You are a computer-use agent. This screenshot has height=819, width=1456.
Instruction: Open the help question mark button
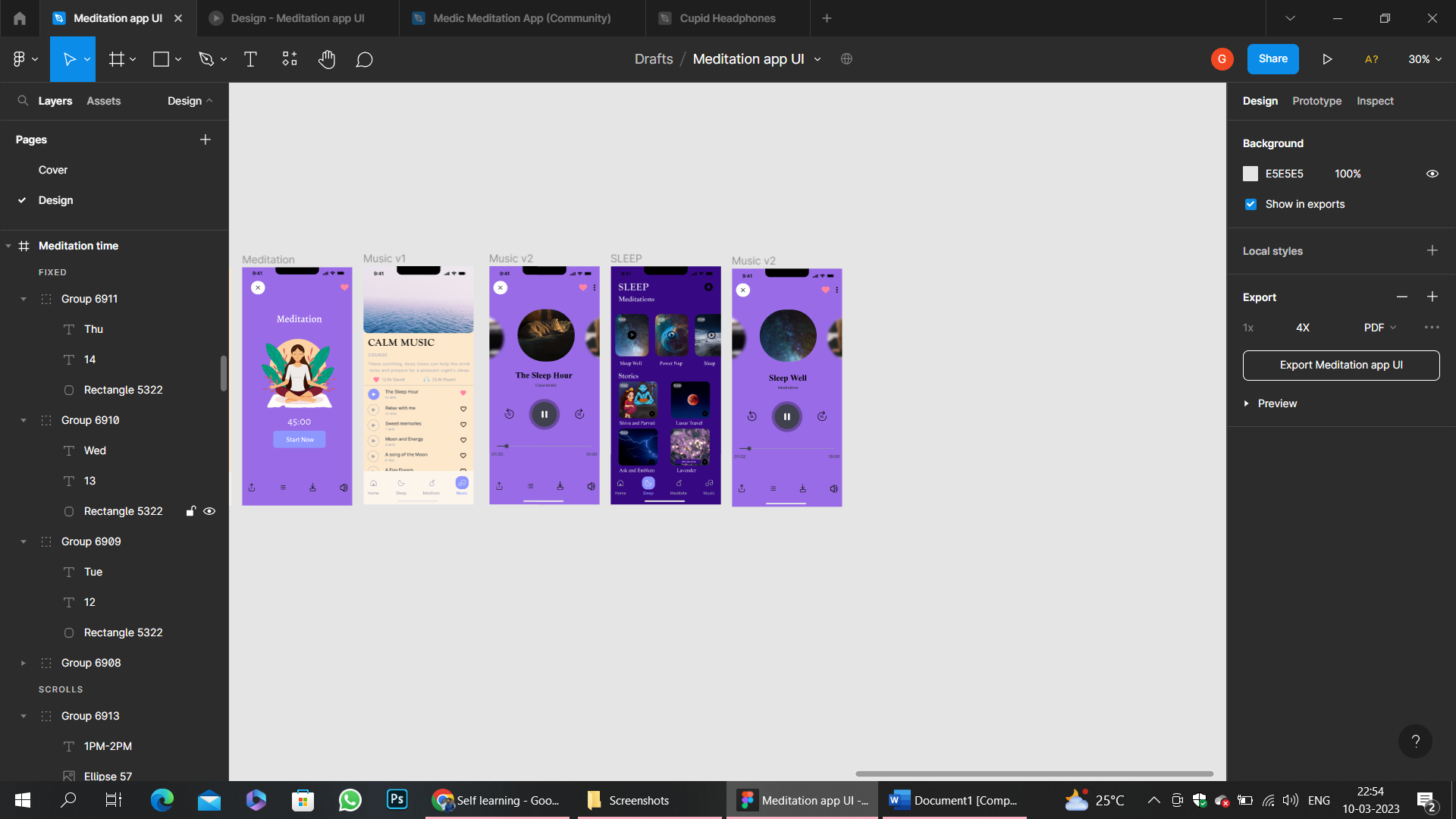pos(1415,742)
